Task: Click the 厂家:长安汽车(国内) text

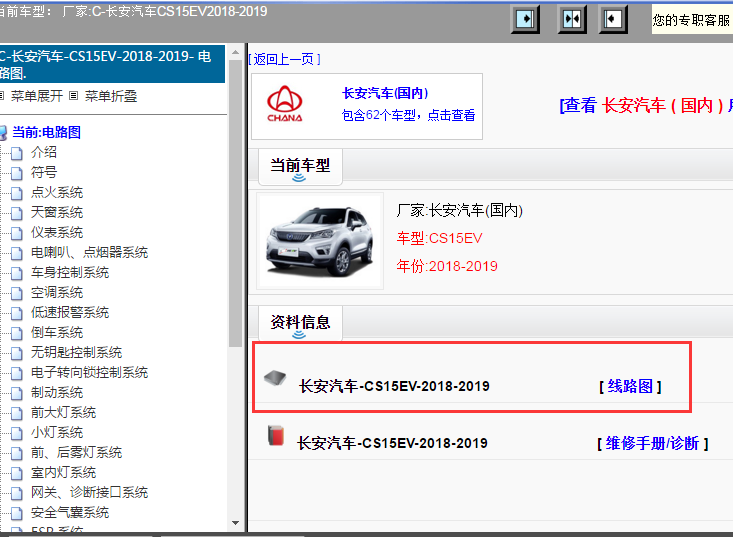Action: 460,210
